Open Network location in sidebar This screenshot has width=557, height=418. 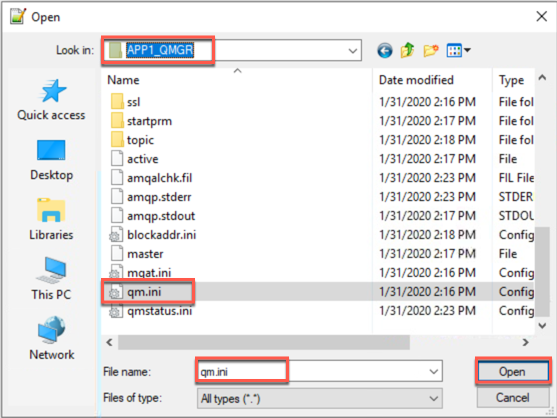point(52,338)
